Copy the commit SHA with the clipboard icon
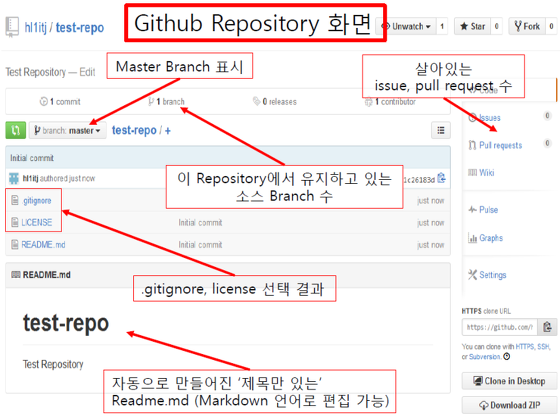560x419 pixels. click(442, 178)
